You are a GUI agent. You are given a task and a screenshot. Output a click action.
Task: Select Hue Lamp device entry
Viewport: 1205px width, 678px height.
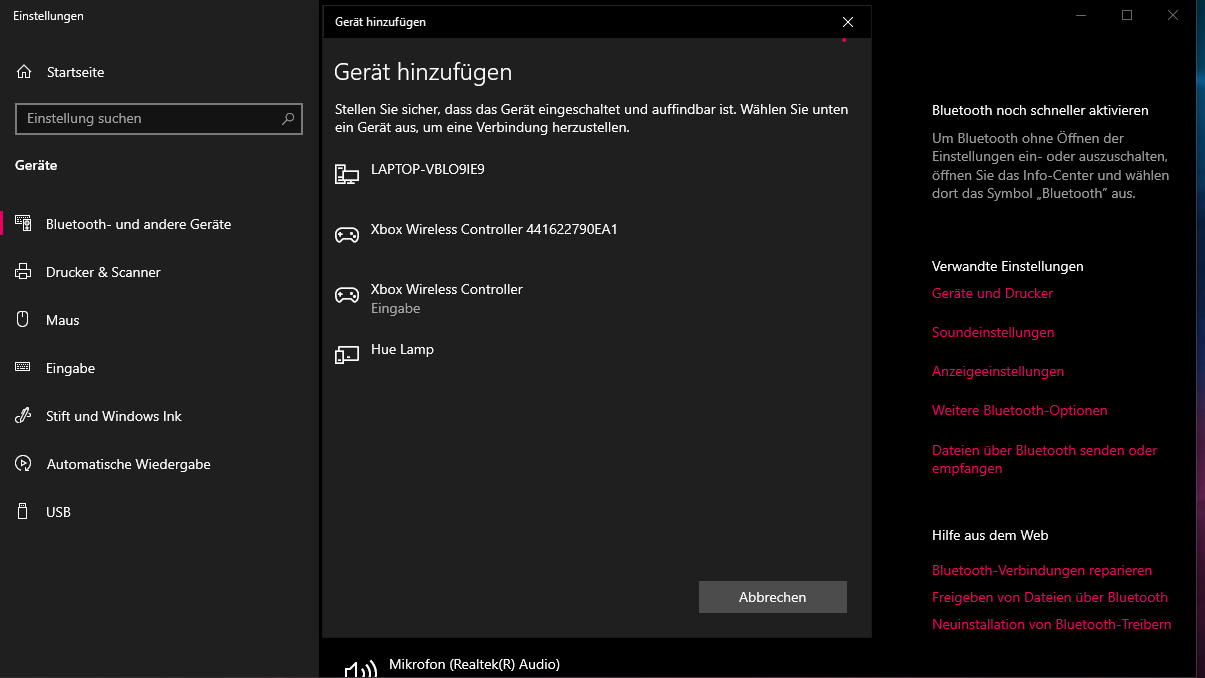597,354
